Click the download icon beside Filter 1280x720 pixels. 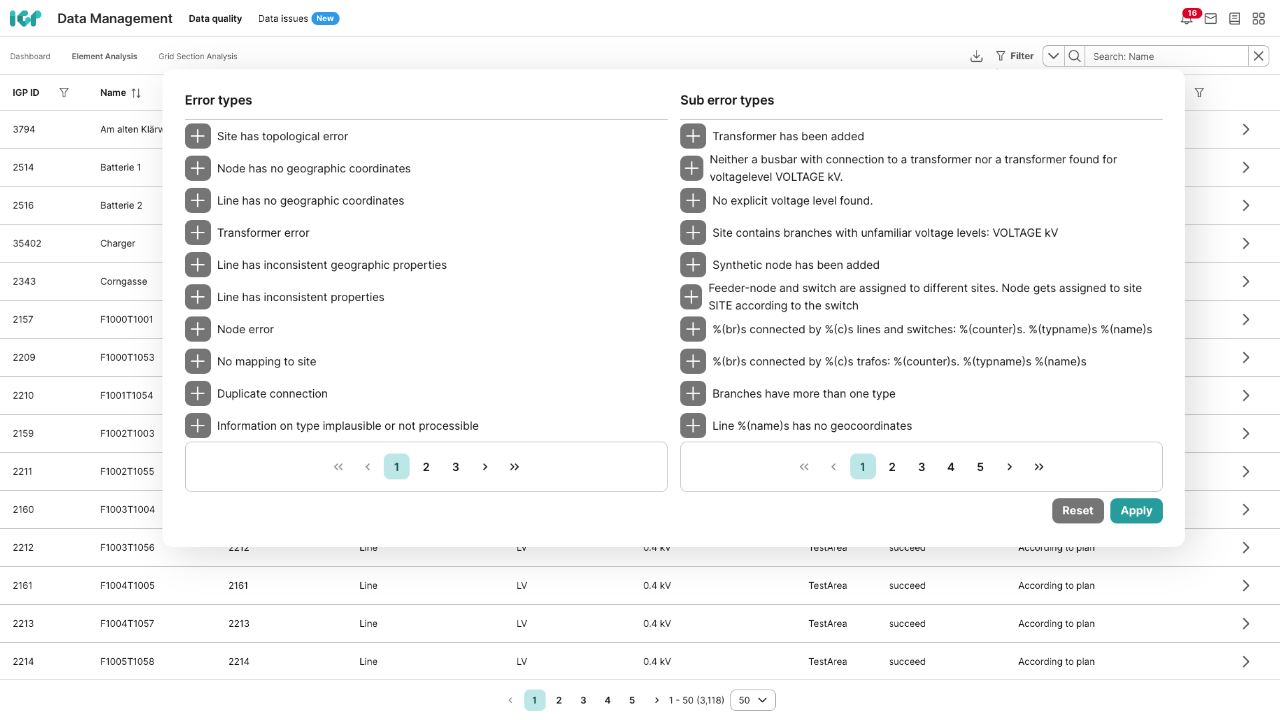click(x=976, y=57)
